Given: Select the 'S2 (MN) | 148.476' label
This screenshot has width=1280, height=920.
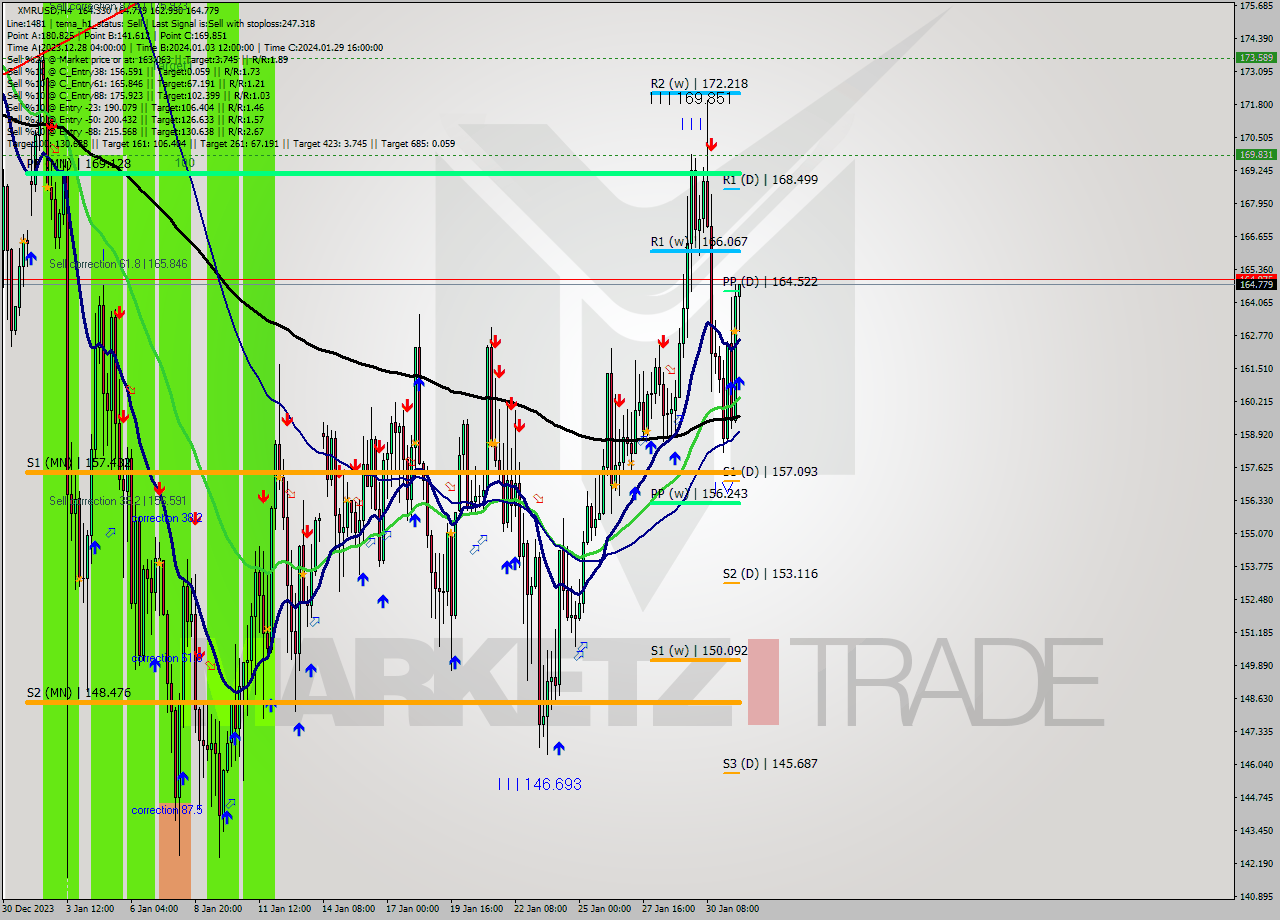Looking at the screenshot, I should tap(79, 693).
